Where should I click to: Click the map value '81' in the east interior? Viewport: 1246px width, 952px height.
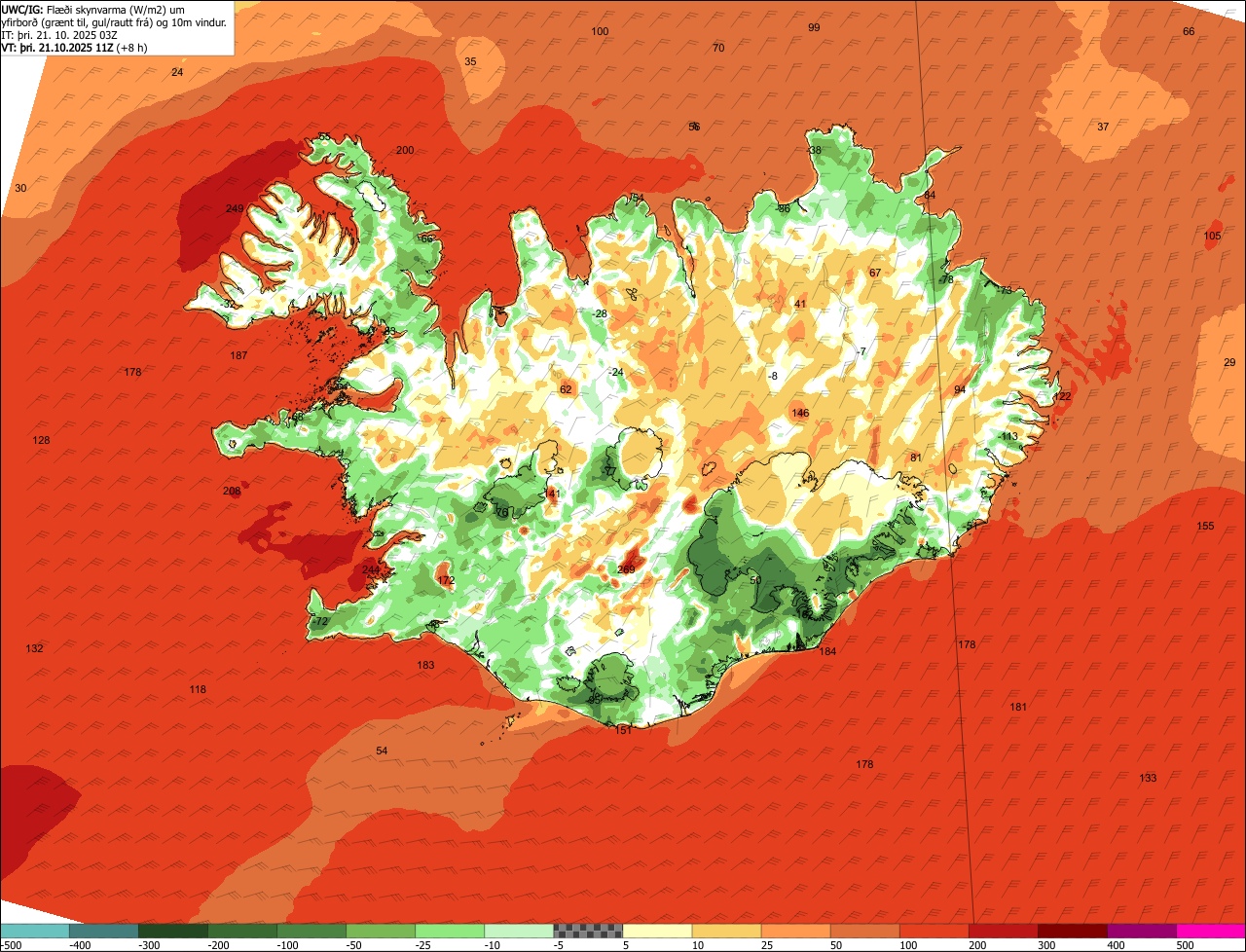pyautogui.click(x=916, y=458)
